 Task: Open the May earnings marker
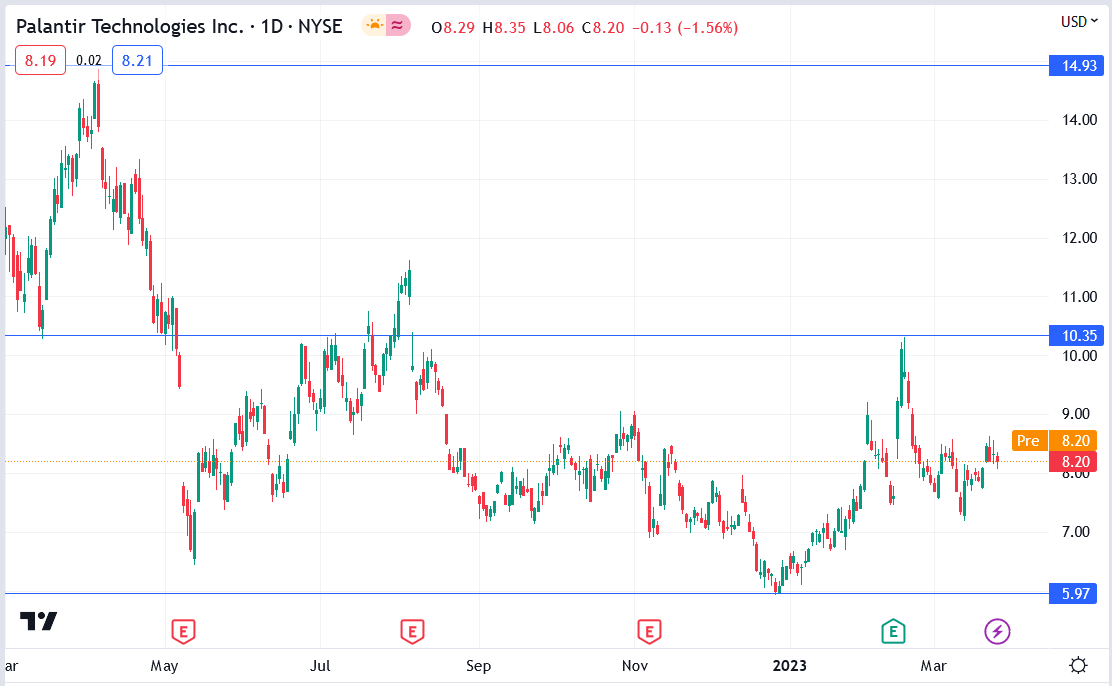[184, 631]
